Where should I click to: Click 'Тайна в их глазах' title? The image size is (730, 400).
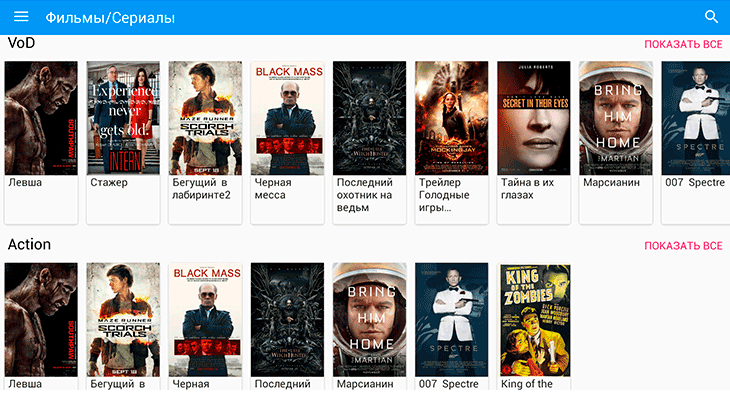(x=527, y=189)
